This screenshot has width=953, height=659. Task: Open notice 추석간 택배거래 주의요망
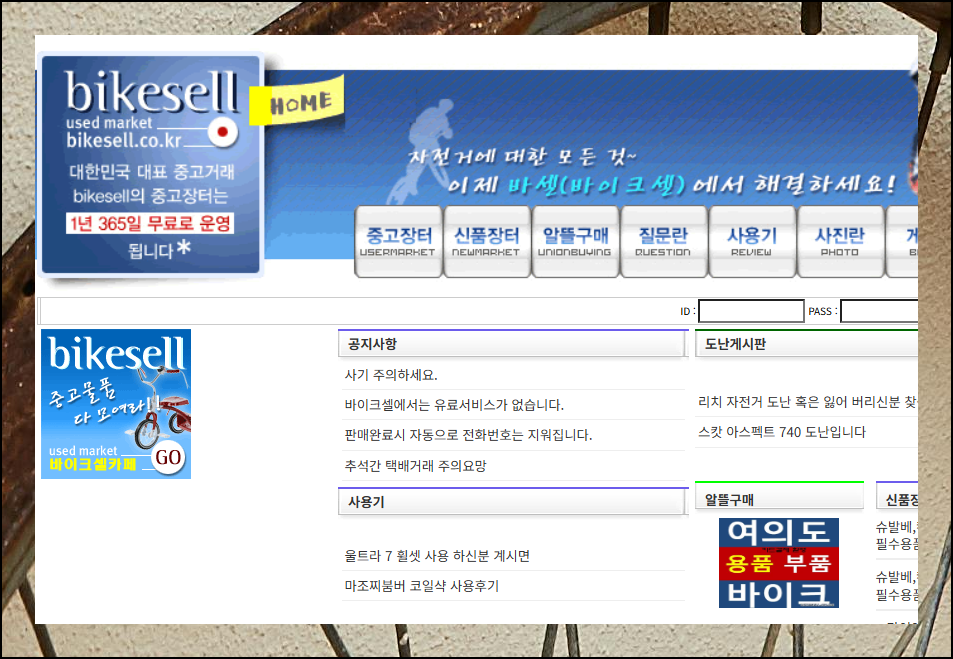click(415, 466)
